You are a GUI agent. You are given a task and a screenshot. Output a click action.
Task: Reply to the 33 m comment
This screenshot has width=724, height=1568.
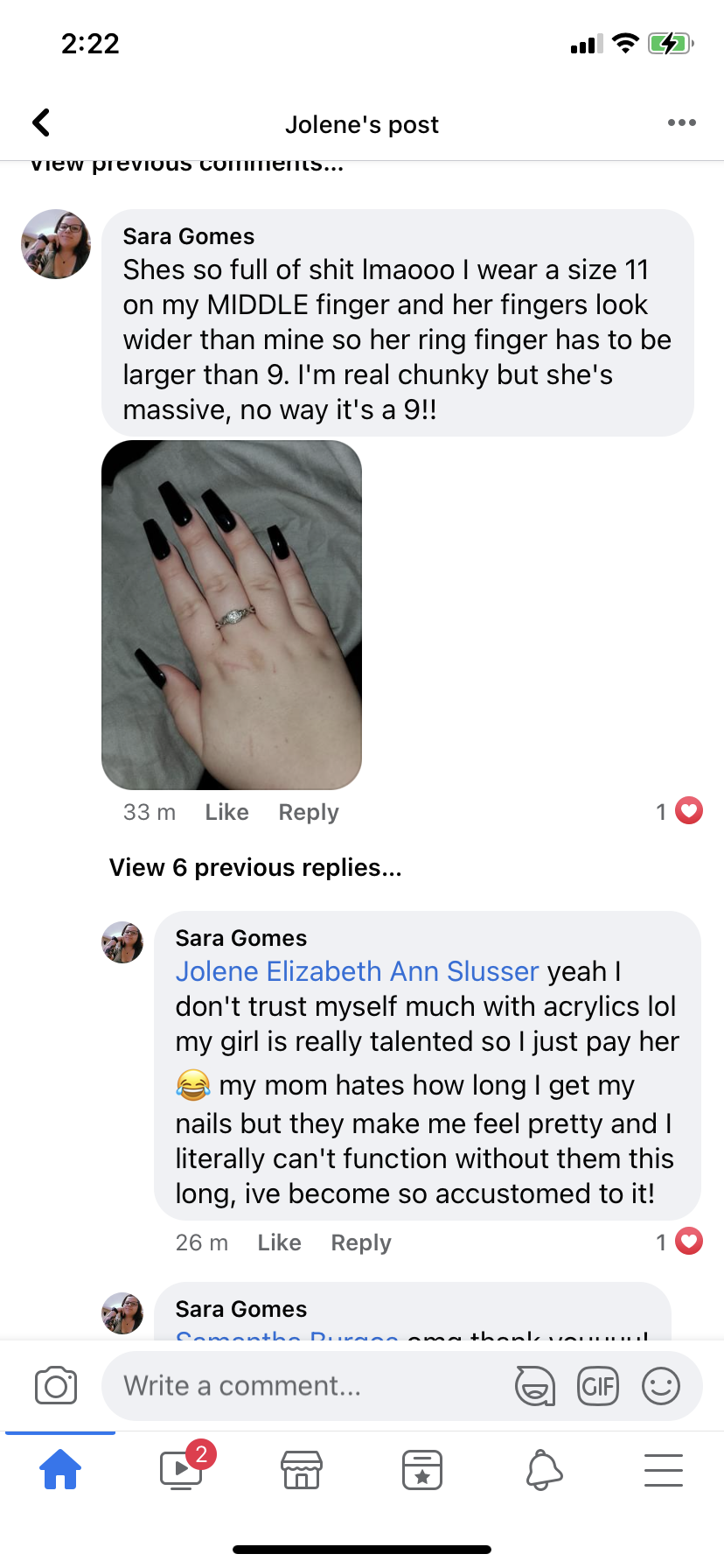pos(309,812)
